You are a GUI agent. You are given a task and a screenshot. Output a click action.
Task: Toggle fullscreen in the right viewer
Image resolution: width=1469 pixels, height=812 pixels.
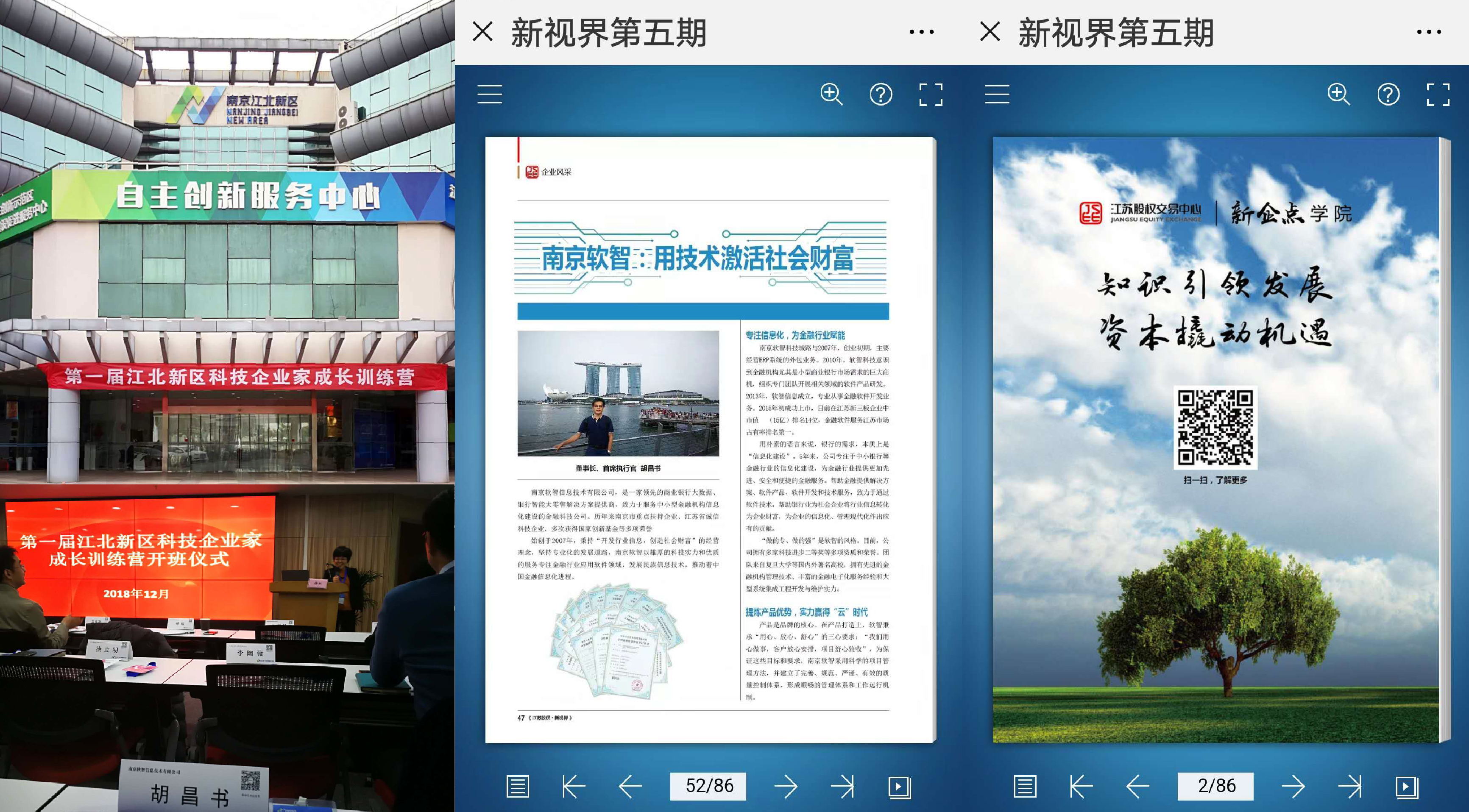(1438, 94)
